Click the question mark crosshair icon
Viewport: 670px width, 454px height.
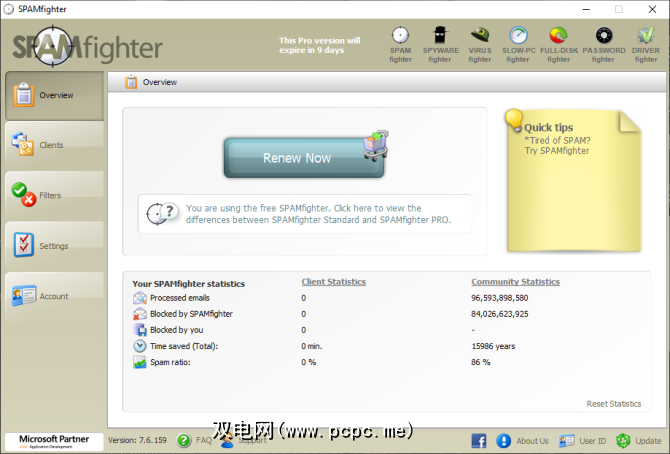[162, 213]
